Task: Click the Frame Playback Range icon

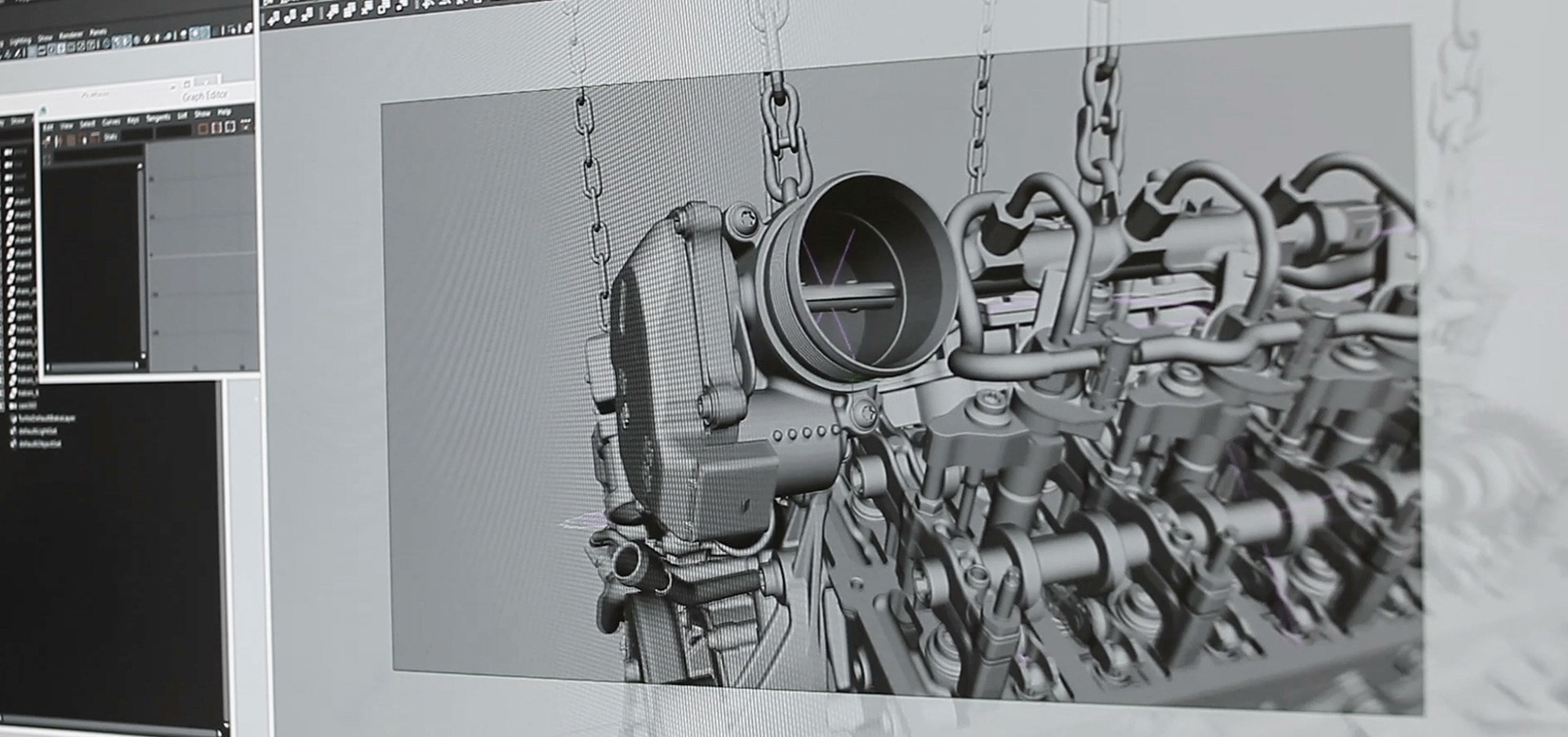Action: (216, 127)
